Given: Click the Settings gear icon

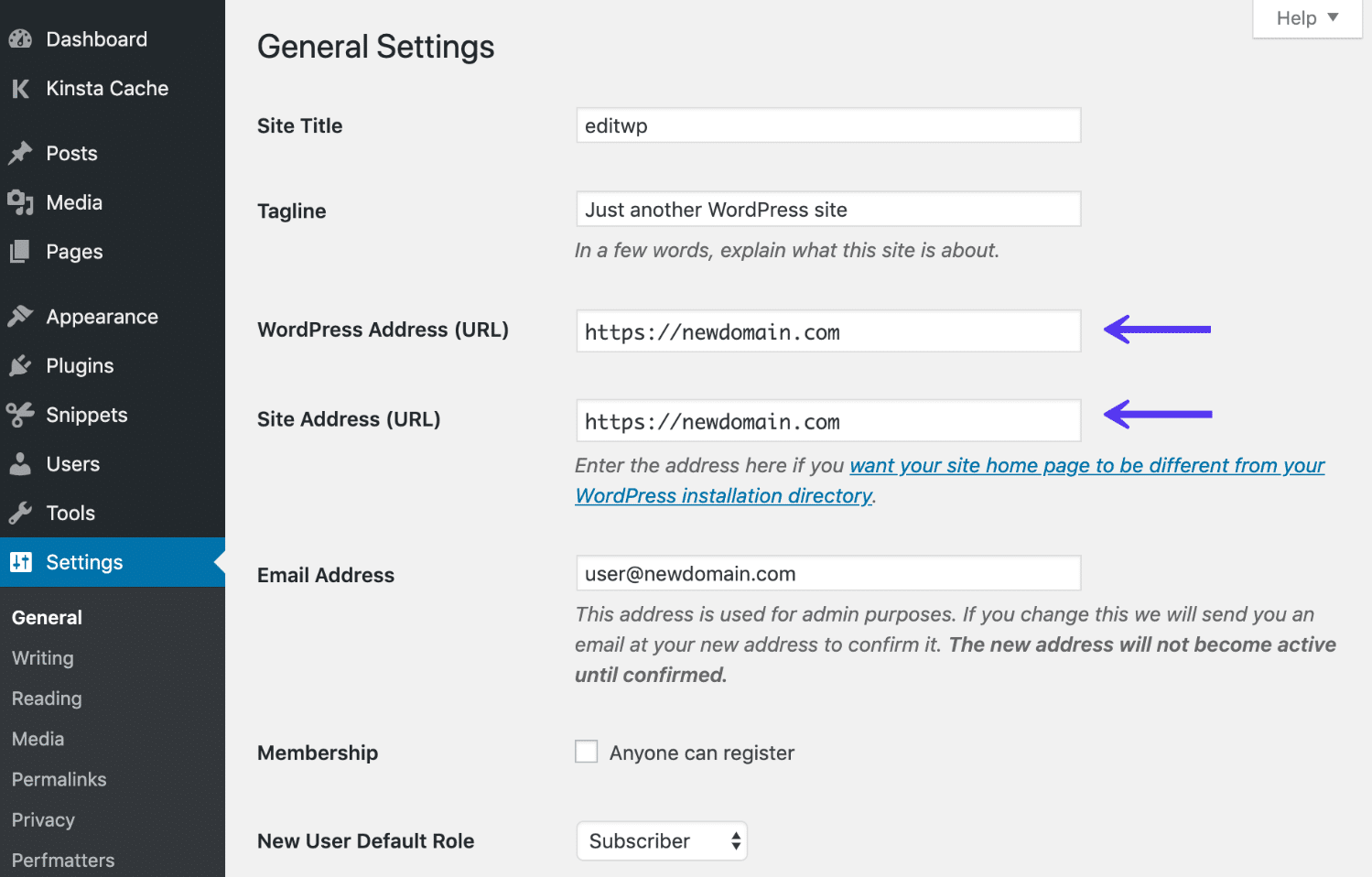Looking at the screenshot, I should [x=20, y=562].
